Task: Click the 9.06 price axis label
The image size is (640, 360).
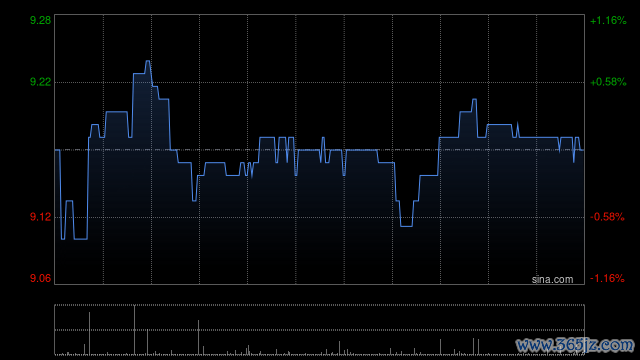Action: tap(40, 278)
